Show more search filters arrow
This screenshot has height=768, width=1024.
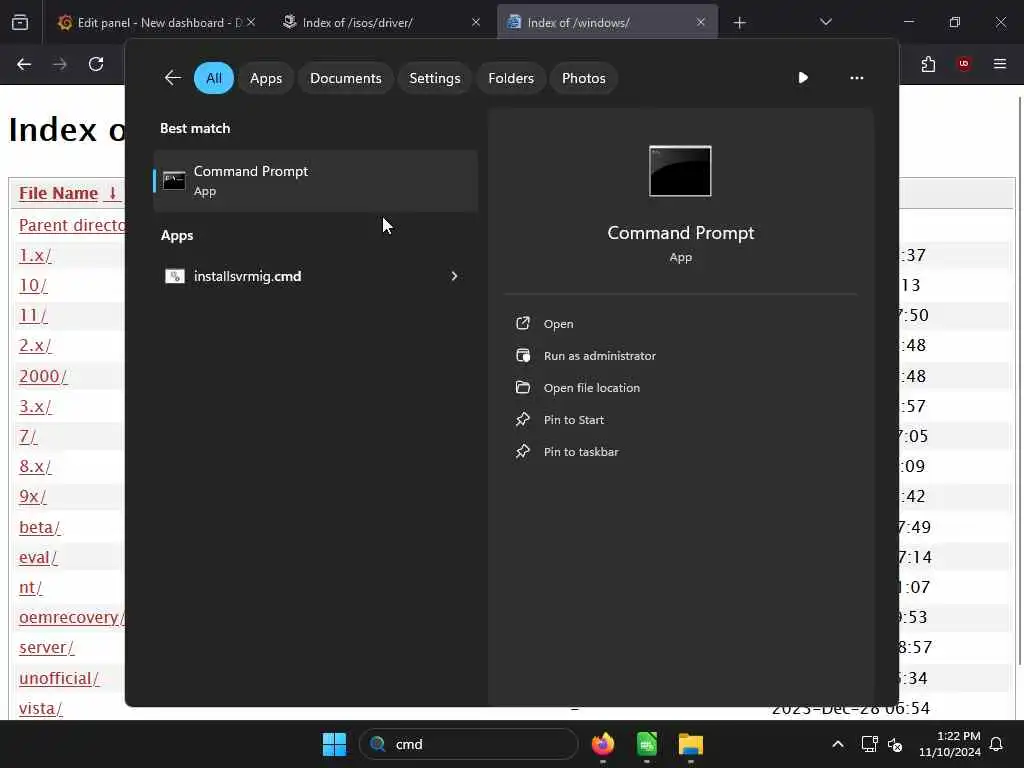tap(803, 78)
